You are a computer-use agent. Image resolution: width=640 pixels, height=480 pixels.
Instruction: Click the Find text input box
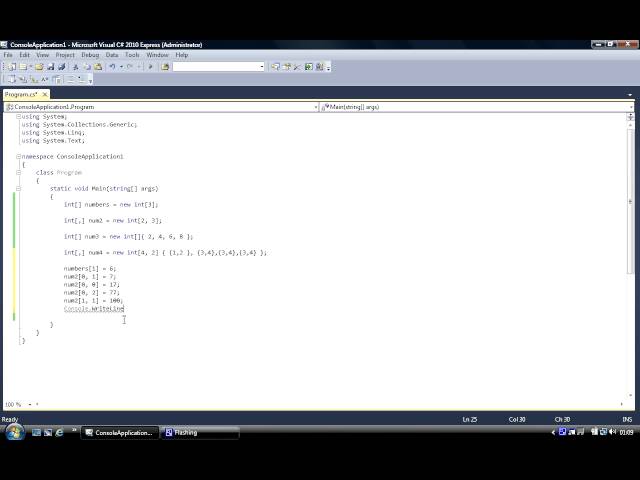click(x=216, y=67)
